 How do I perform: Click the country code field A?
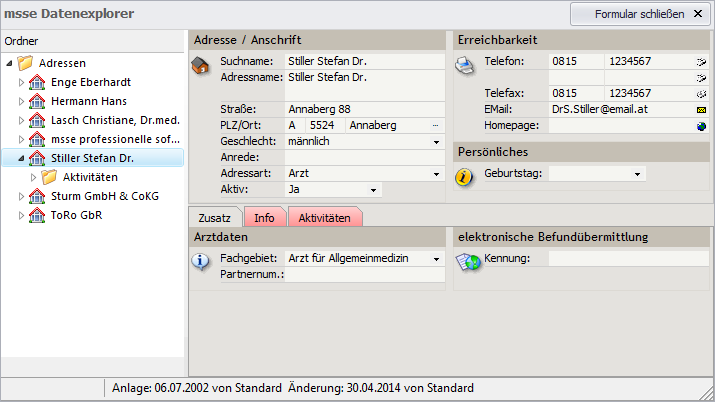[295, 125]
